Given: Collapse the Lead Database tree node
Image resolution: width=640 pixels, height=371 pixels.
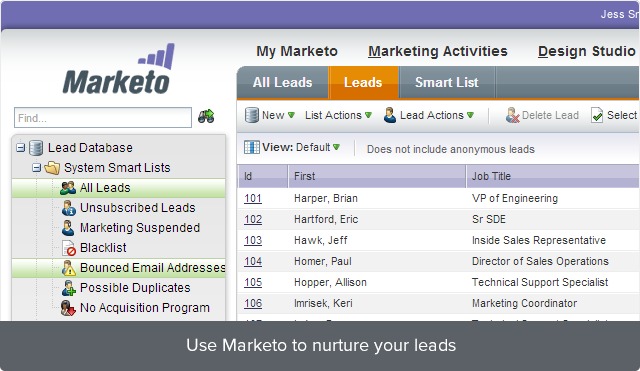Looking at the screenshot, I should pyautogui.click(x=20, y=147).
